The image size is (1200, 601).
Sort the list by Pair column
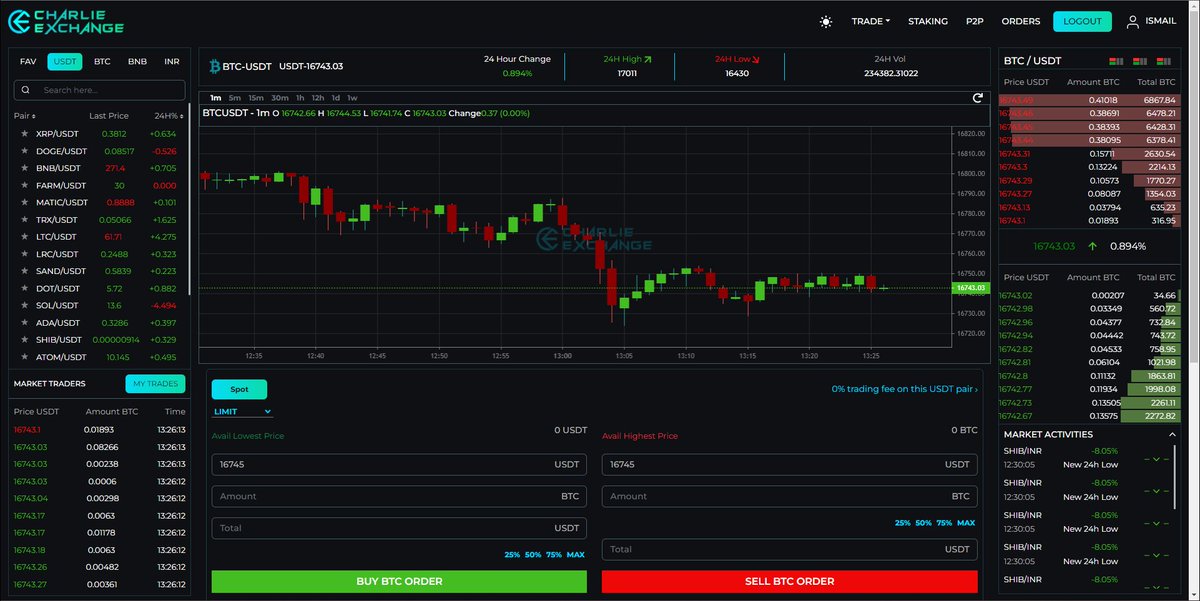(x=23, y=116)
